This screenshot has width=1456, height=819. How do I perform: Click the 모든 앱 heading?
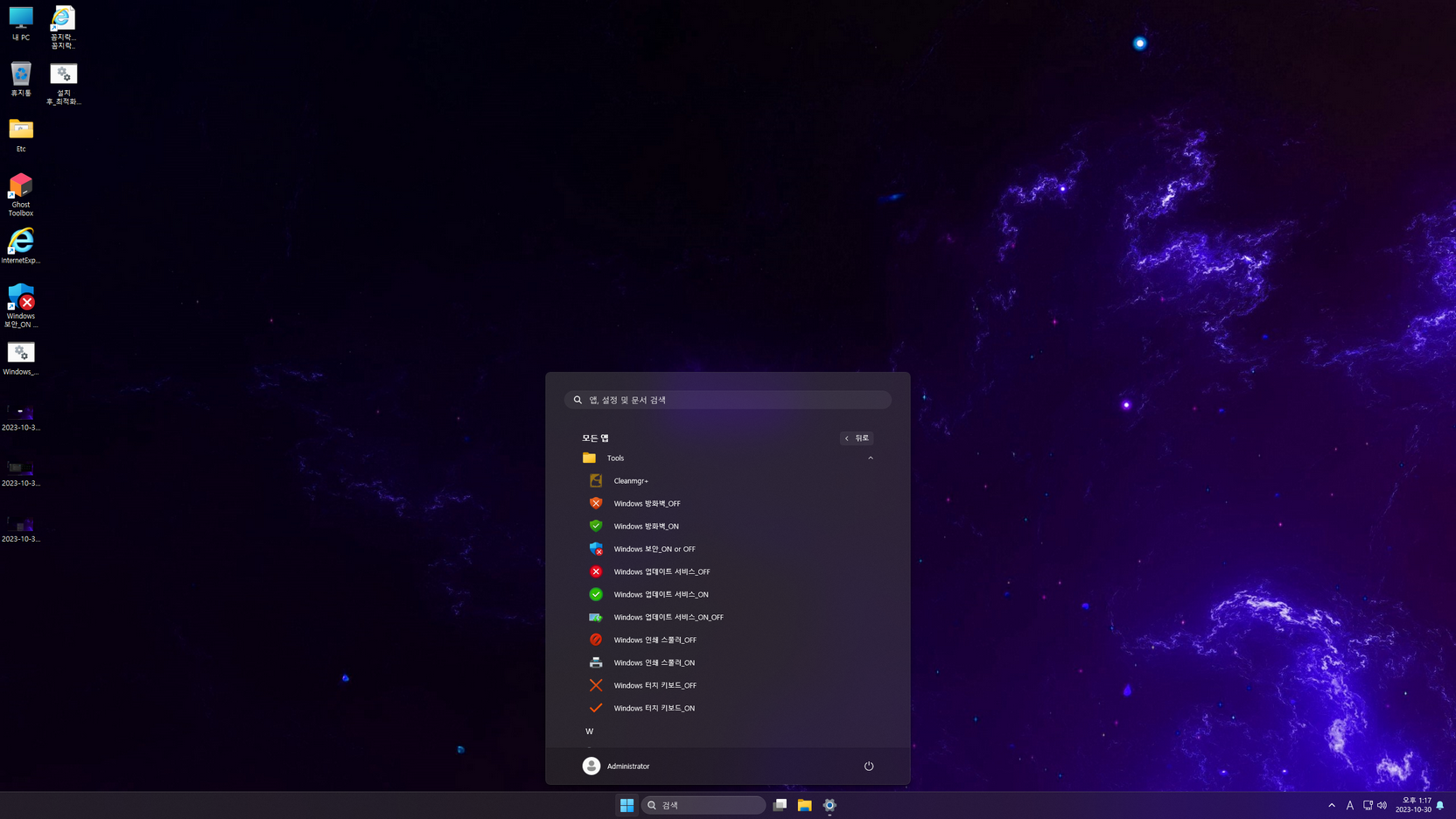click(x=595, y=437)
